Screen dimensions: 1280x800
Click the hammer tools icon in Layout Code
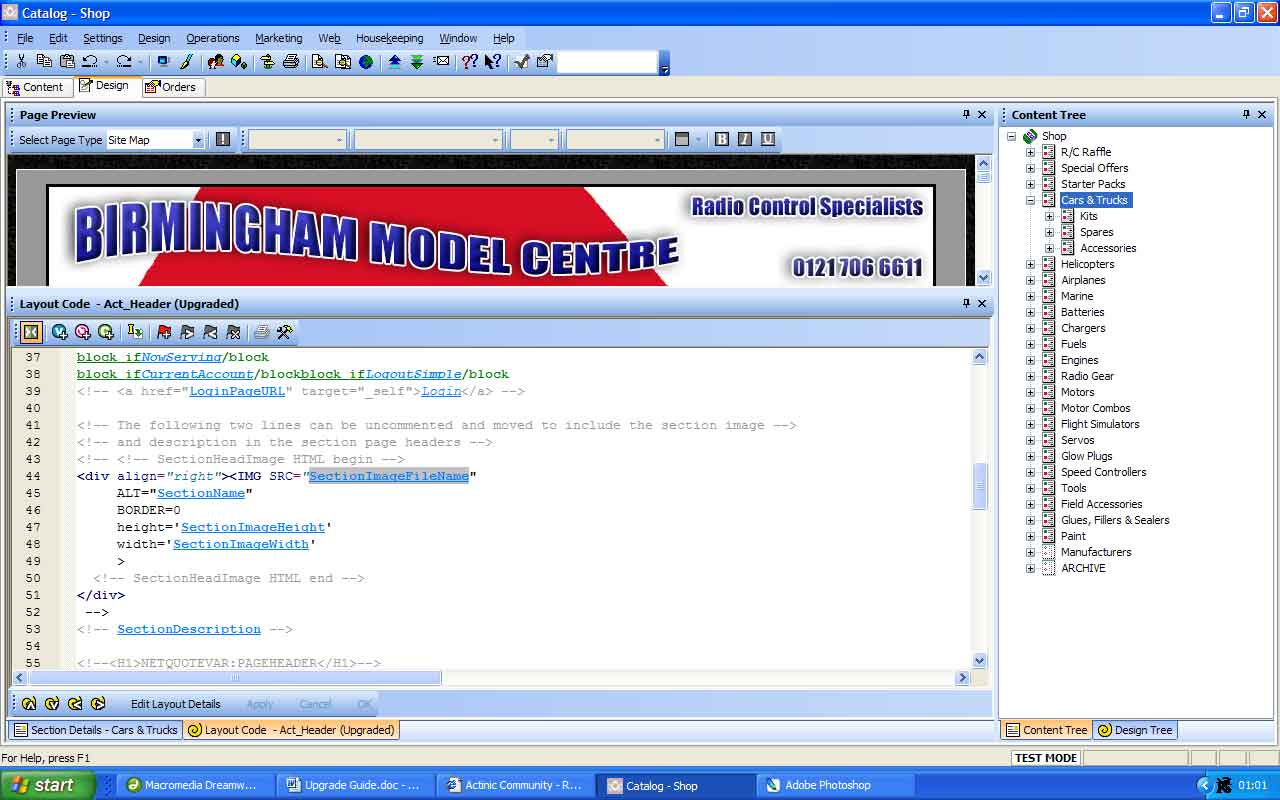[x=285, y=332]
